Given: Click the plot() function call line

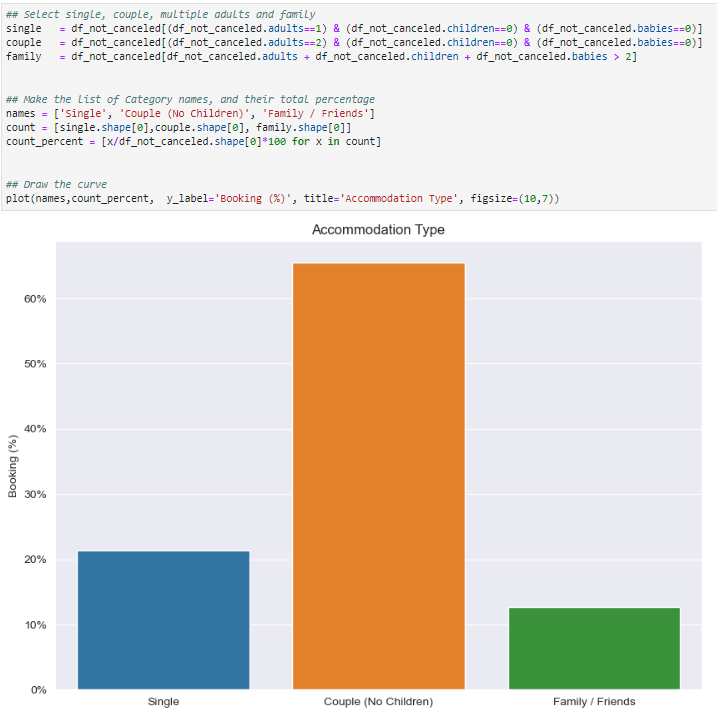Looking at the screenshot, I should pos(280,199).
